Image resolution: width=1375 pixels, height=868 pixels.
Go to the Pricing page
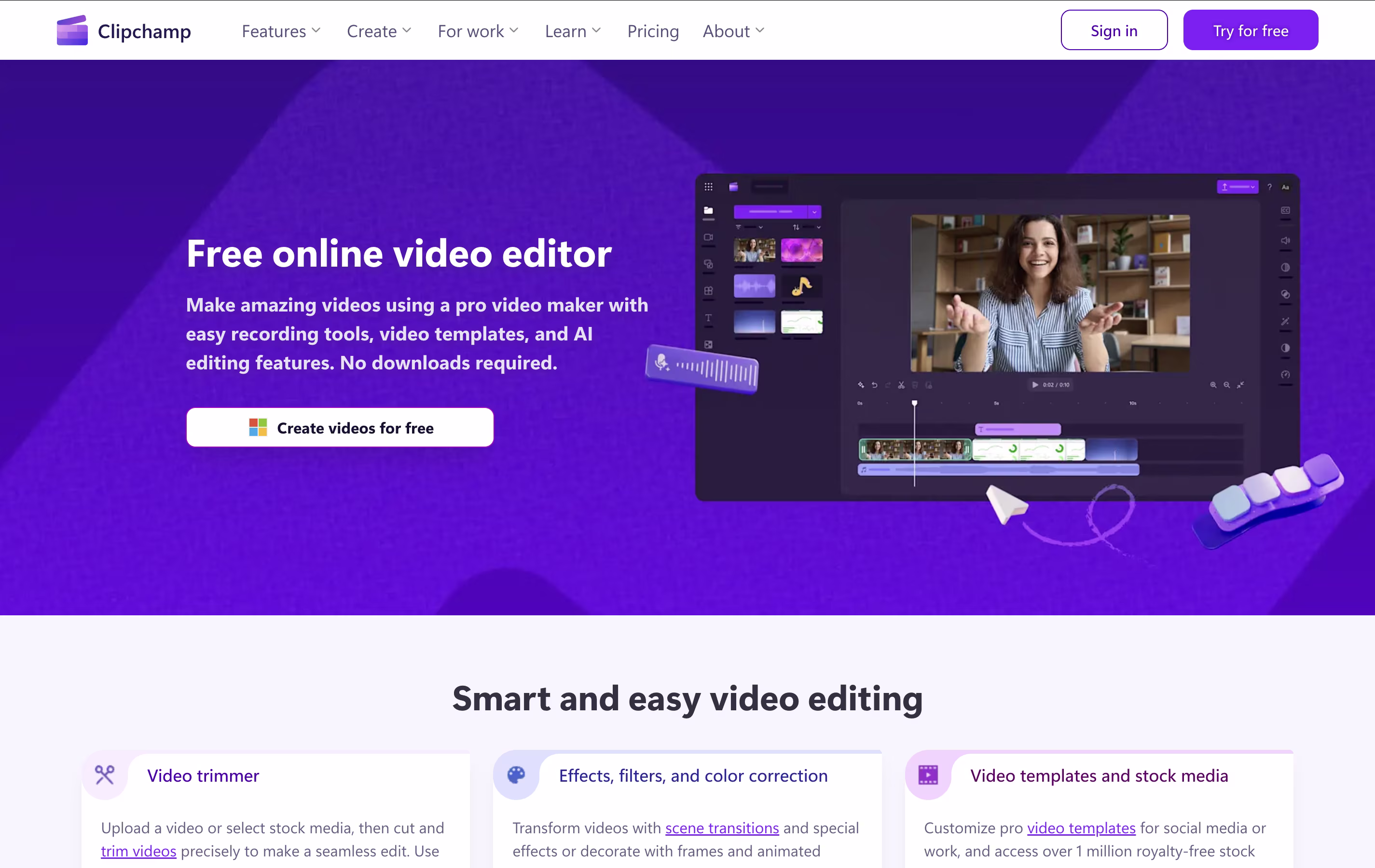[653, 31]
